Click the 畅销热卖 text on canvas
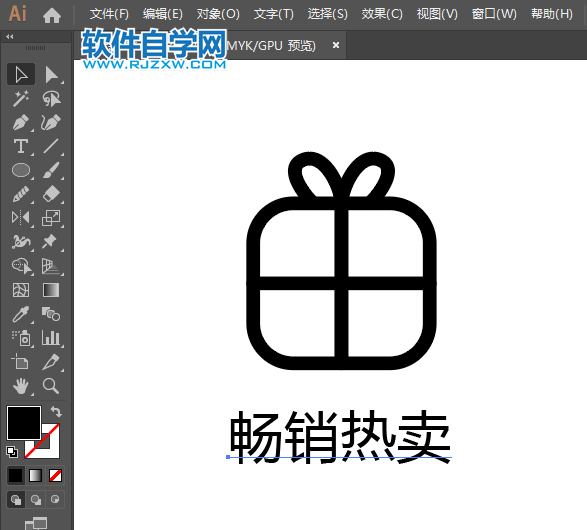The width and height of the screenshot is (587, 530). coord(340,436)
